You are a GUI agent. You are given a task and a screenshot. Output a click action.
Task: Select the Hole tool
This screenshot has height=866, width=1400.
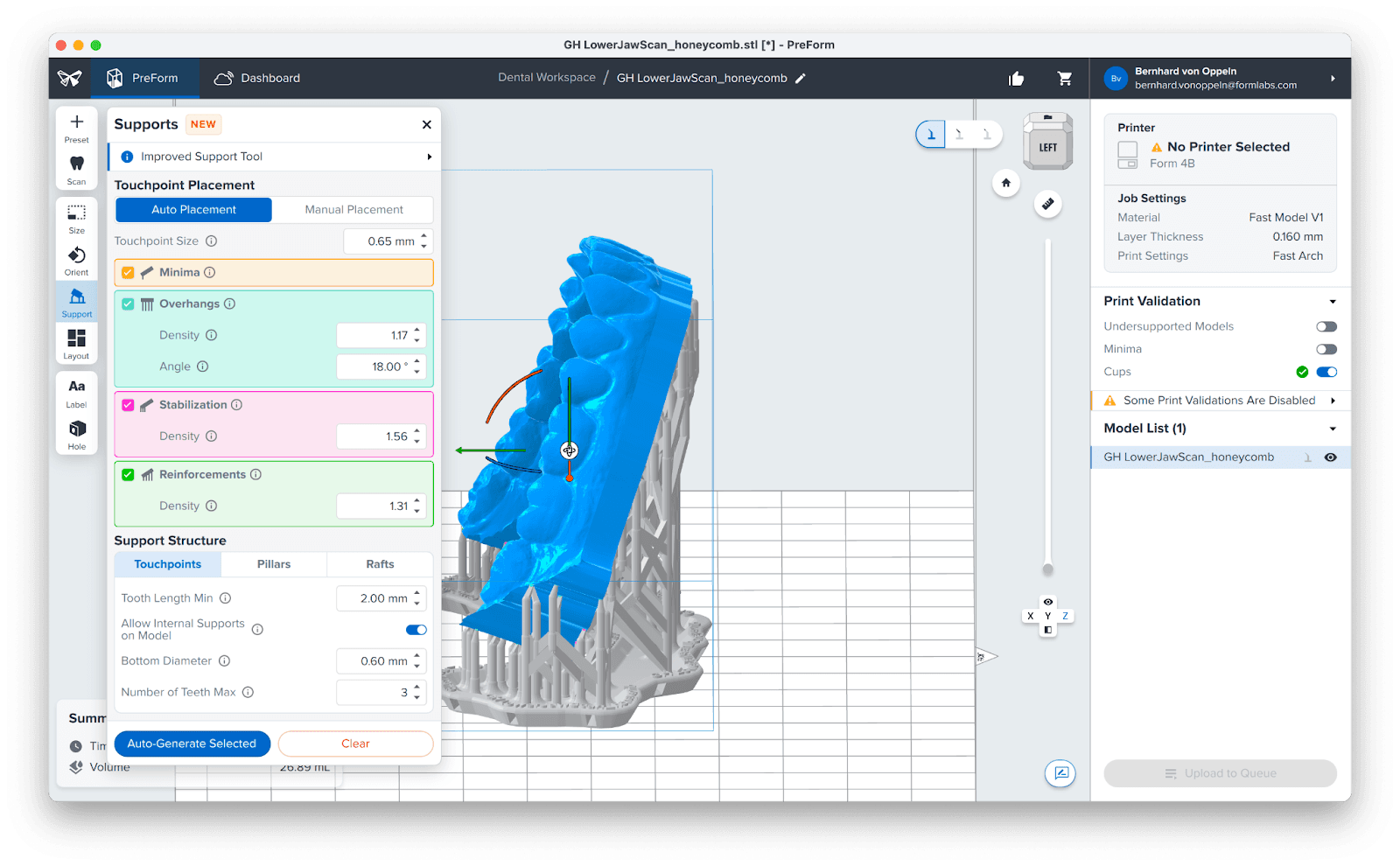[77, 433]
